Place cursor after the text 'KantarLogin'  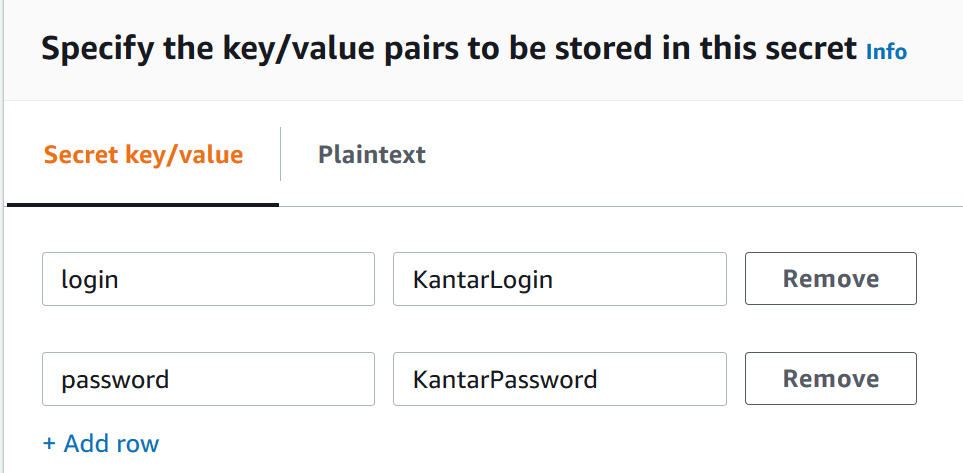click(x=556, y=279)
